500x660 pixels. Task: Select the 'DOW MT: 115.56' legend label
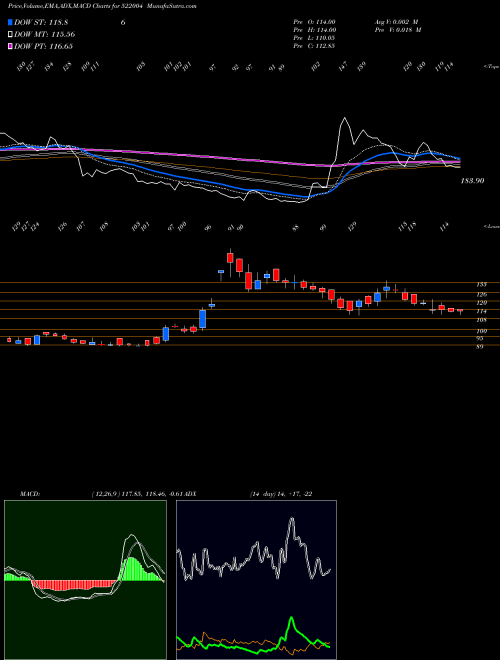pyautogui.click(x=45, y=35)
